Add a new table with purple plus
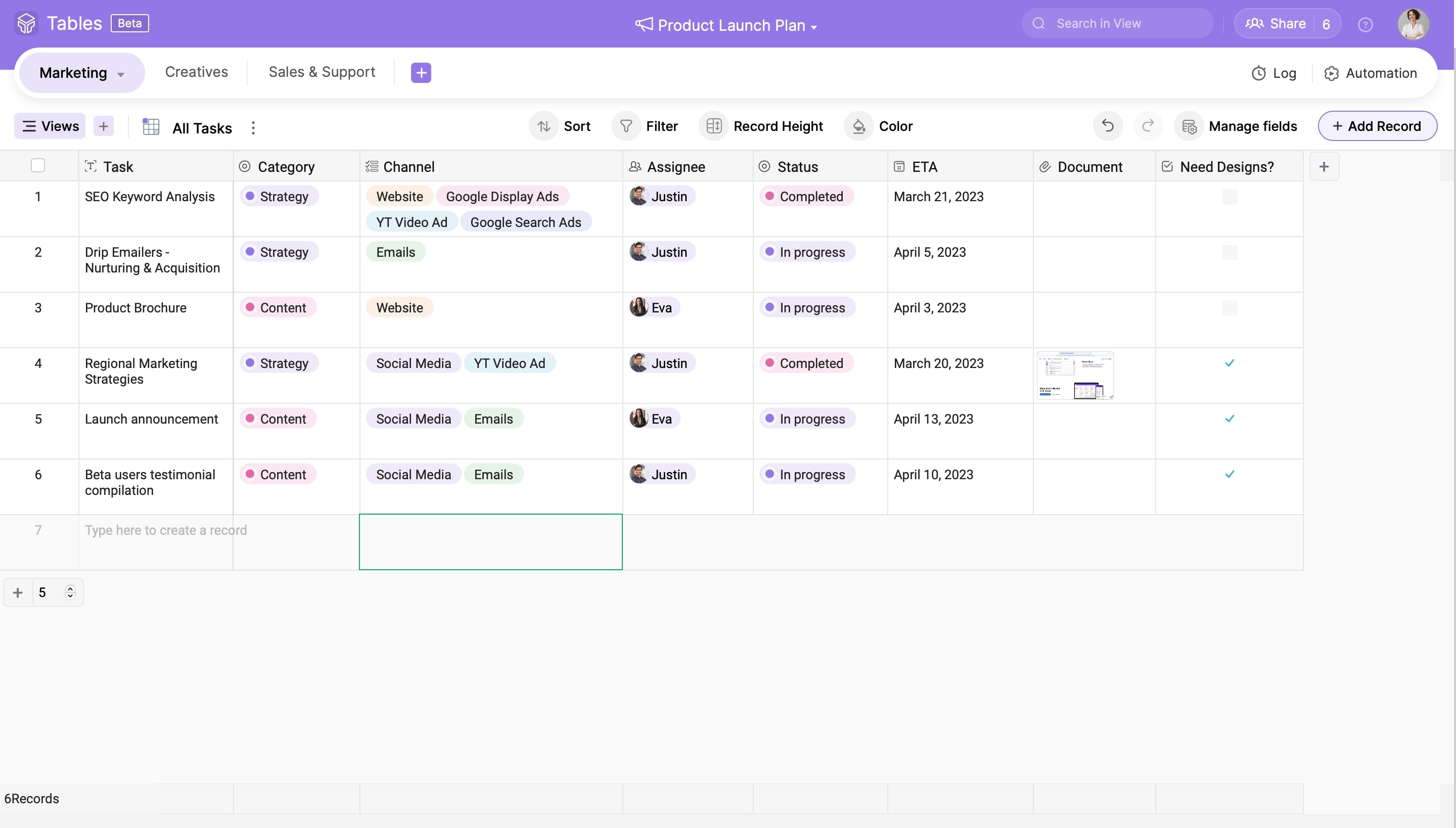 coord(421,73)
